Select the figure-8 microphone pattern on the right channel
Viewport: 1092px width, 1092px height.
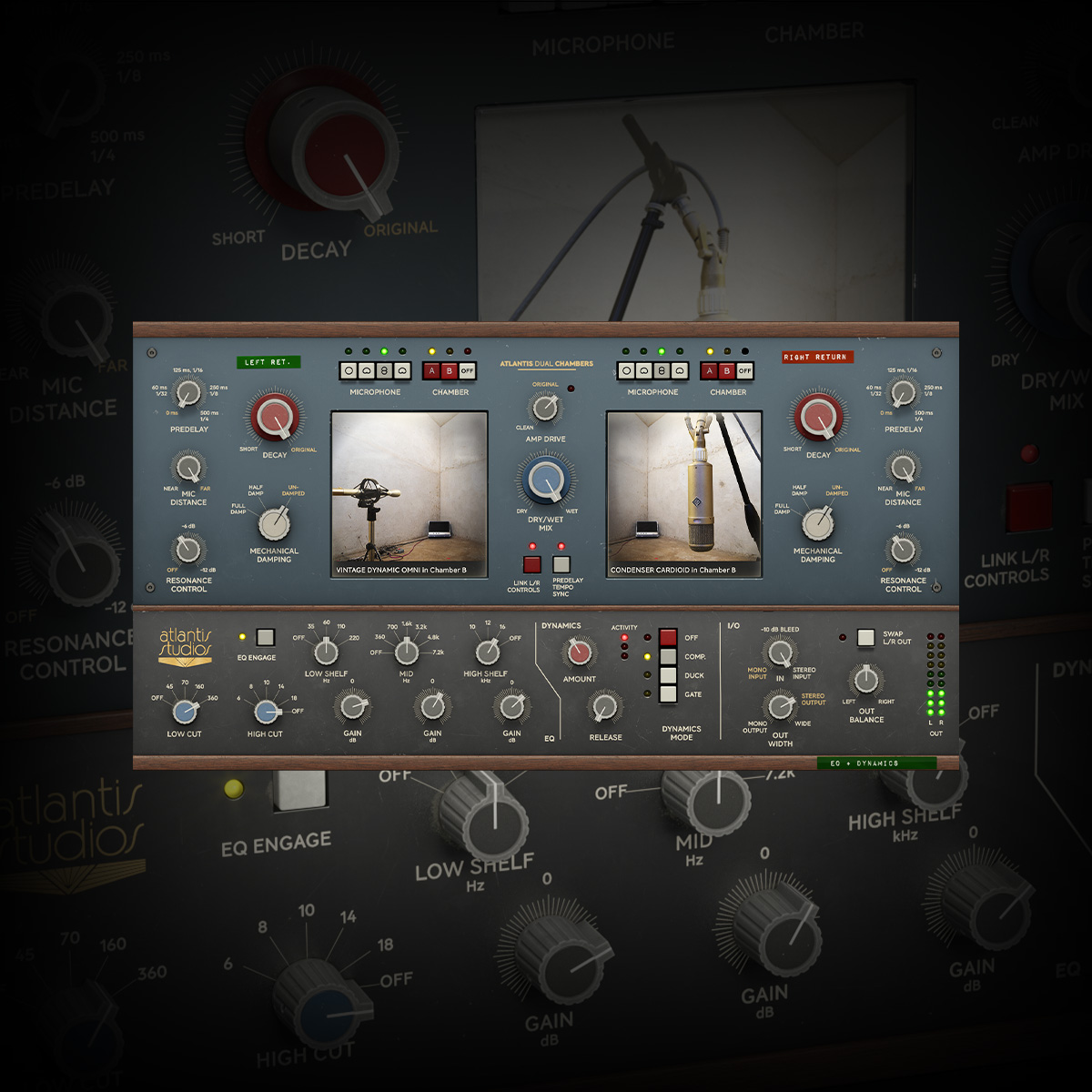point(662,370)
